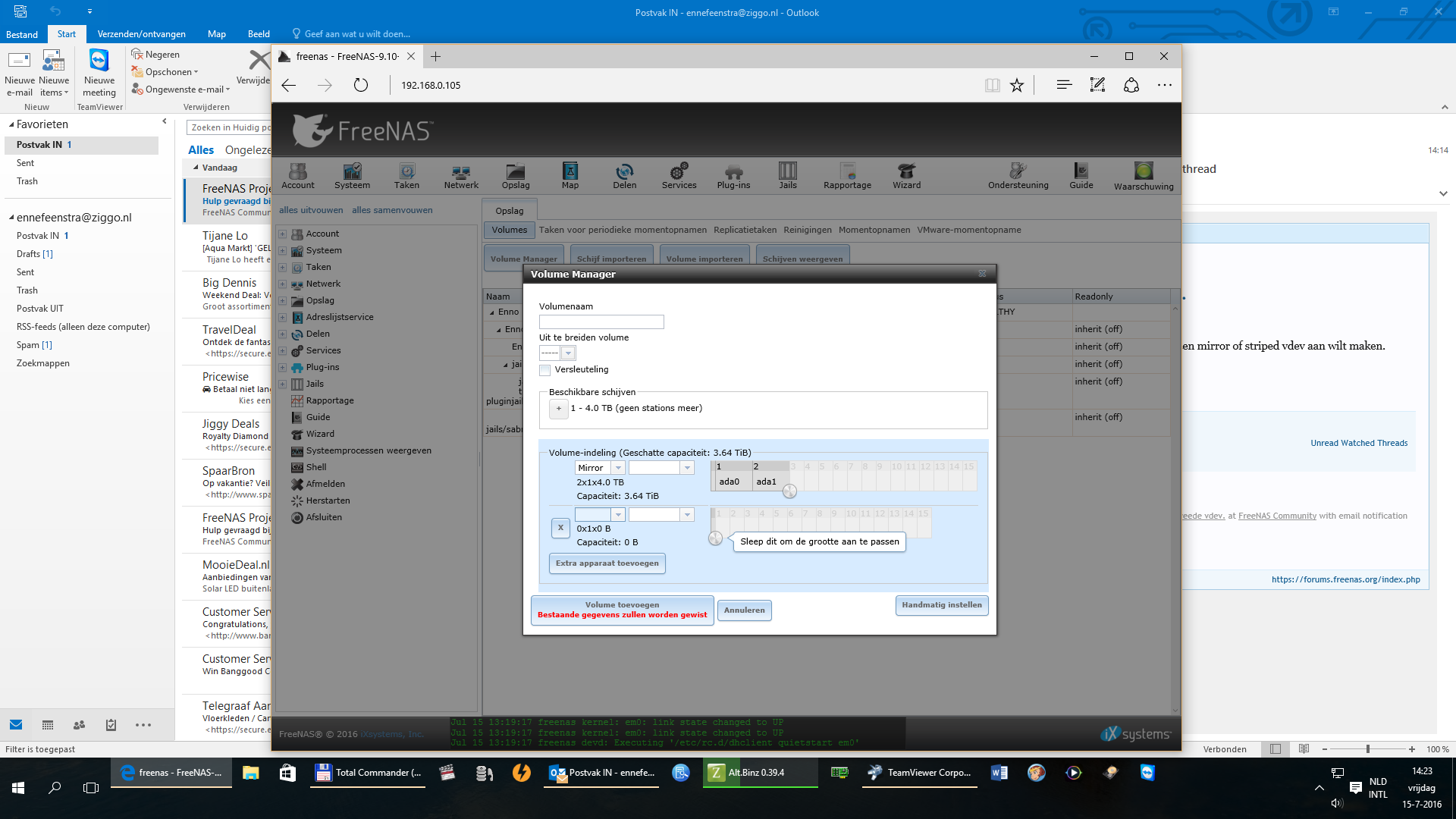Open Outlook people view icon
This screenshot has height=819, width=1456.
(79, 725)
